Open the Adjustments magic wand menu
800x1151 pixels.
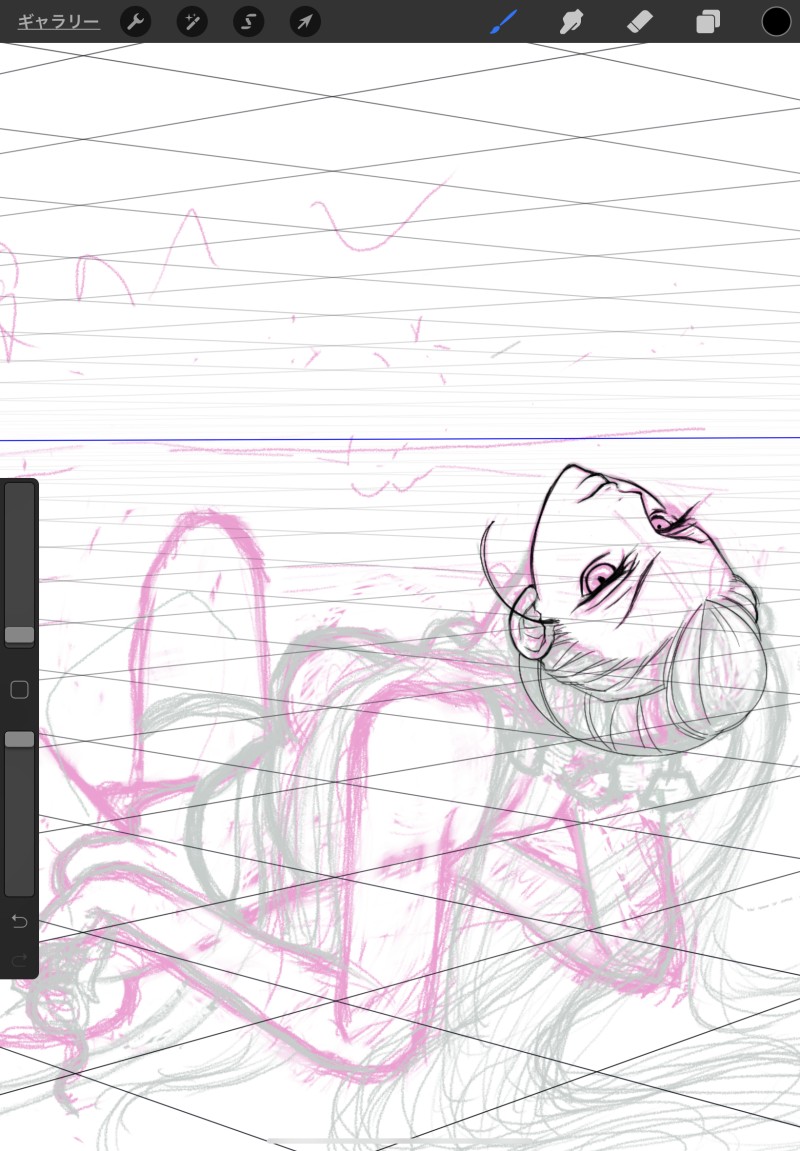(x=192, y=21)
